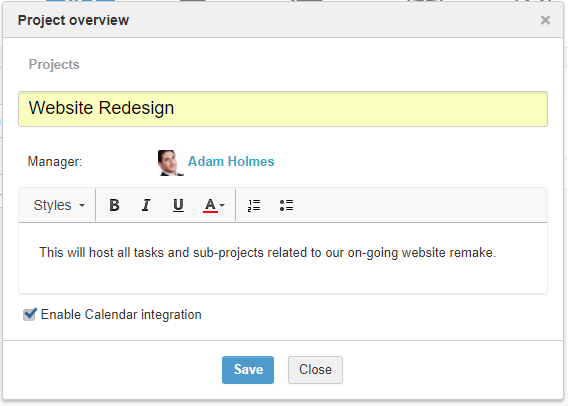Screen dimensions: 568x406
Task: Expand the text color arrow next to A
Action: (x=222, y=205)
